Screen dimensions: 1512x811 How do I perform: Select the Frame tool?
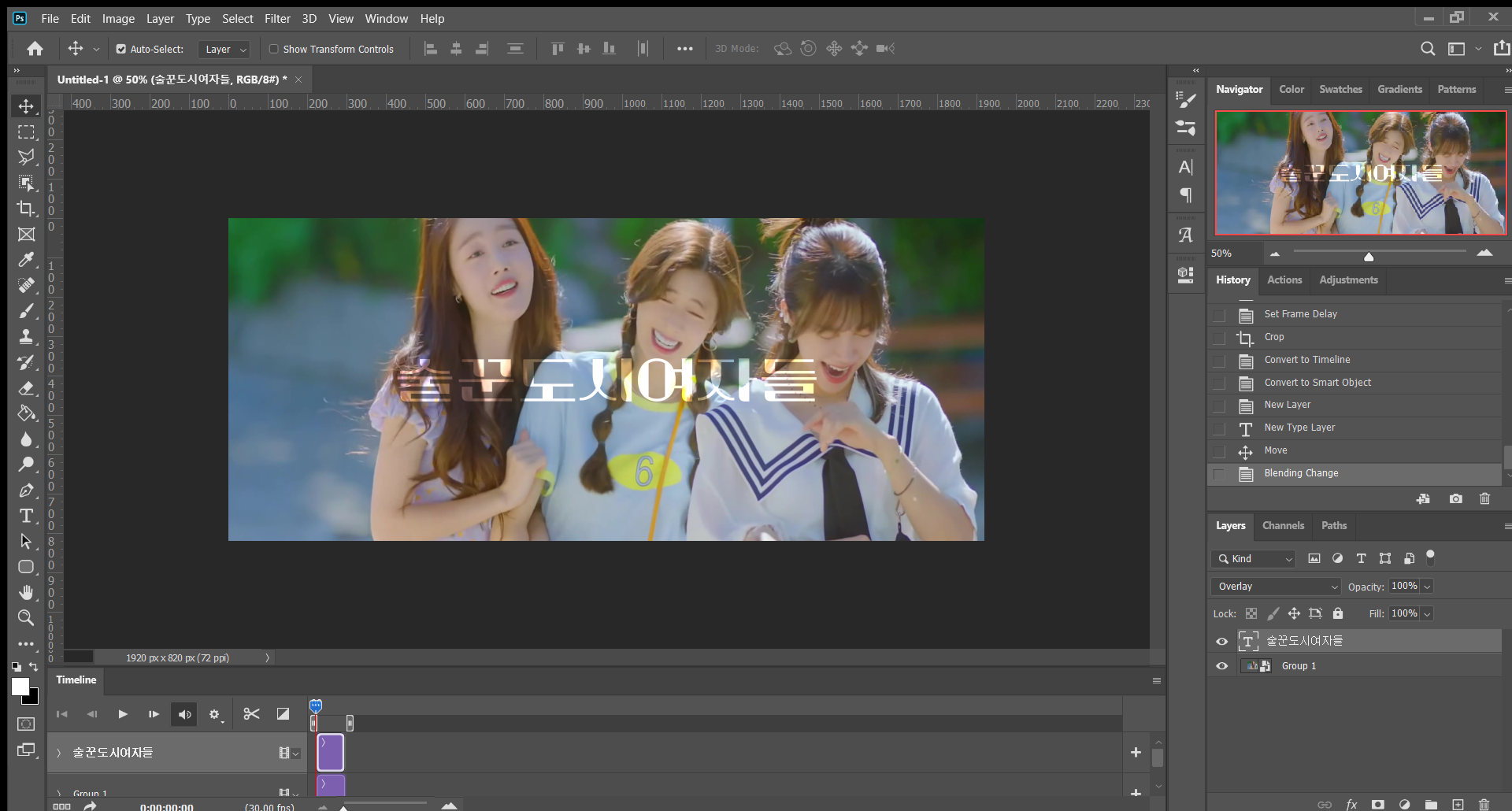point(26,235)
